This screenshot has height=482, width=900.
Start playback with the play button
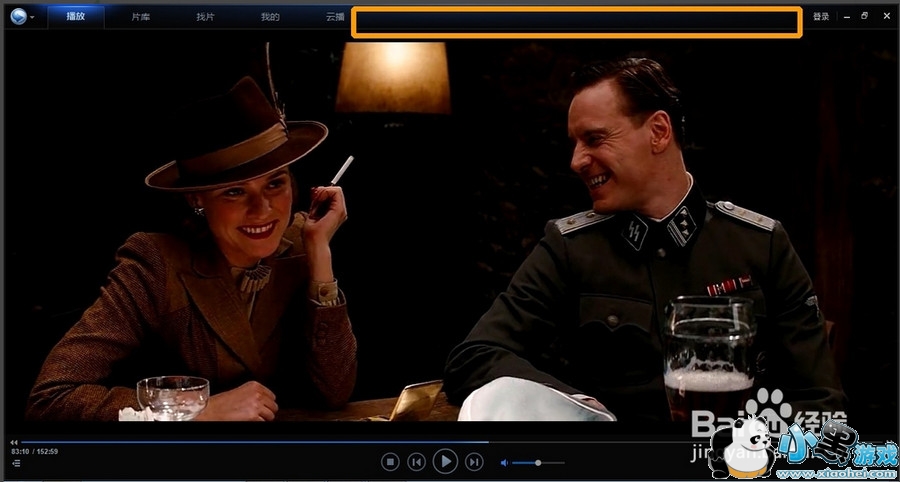[445, 461]
